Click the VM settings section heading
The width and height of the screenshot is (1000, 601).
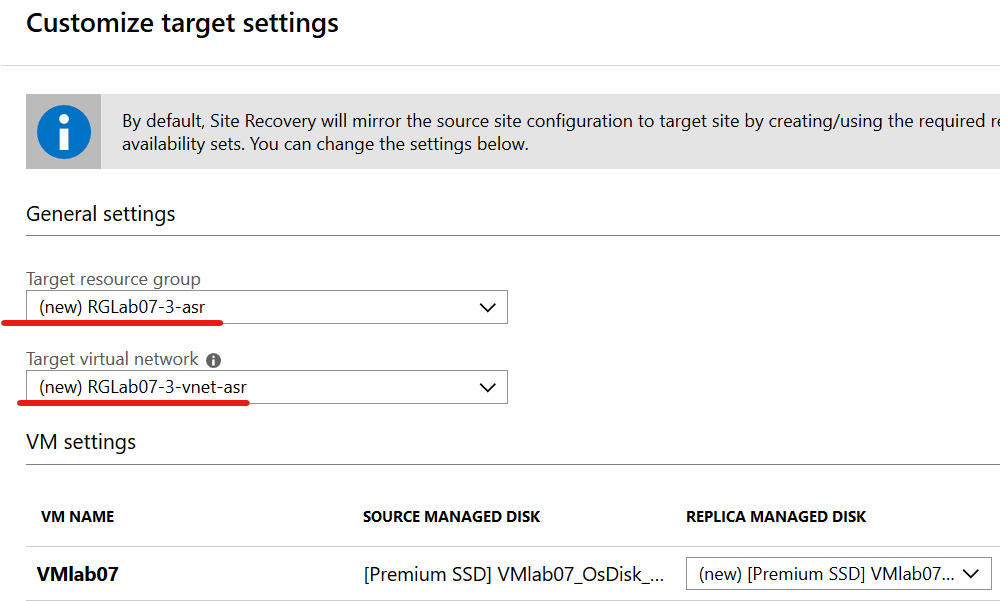point(81,442)
